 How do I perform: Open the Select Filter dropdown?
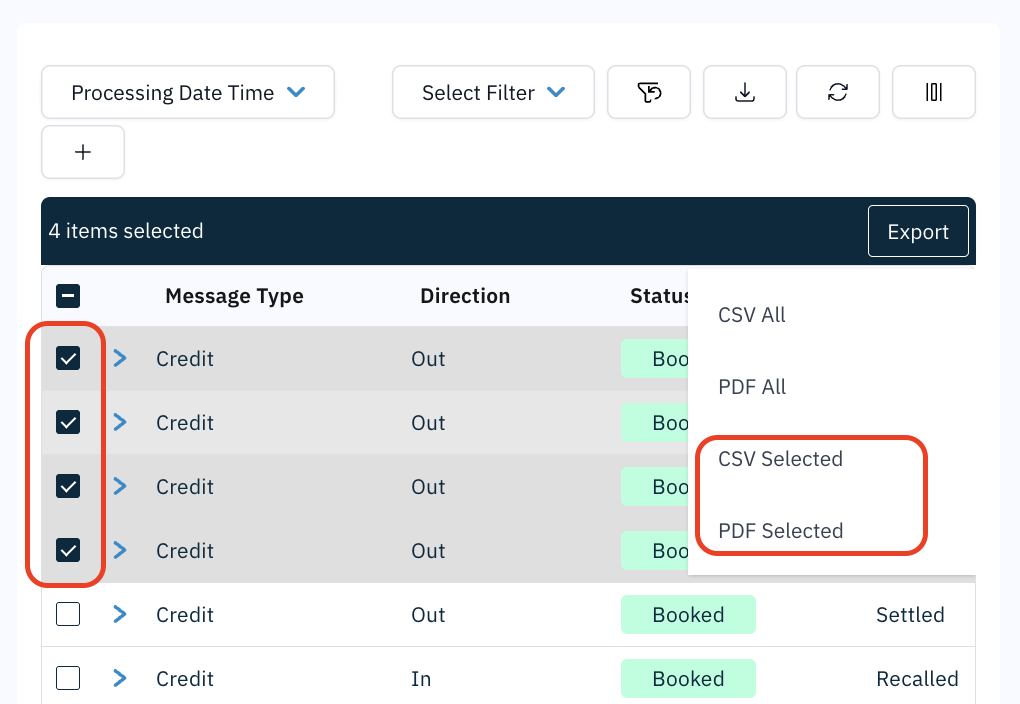493,93
